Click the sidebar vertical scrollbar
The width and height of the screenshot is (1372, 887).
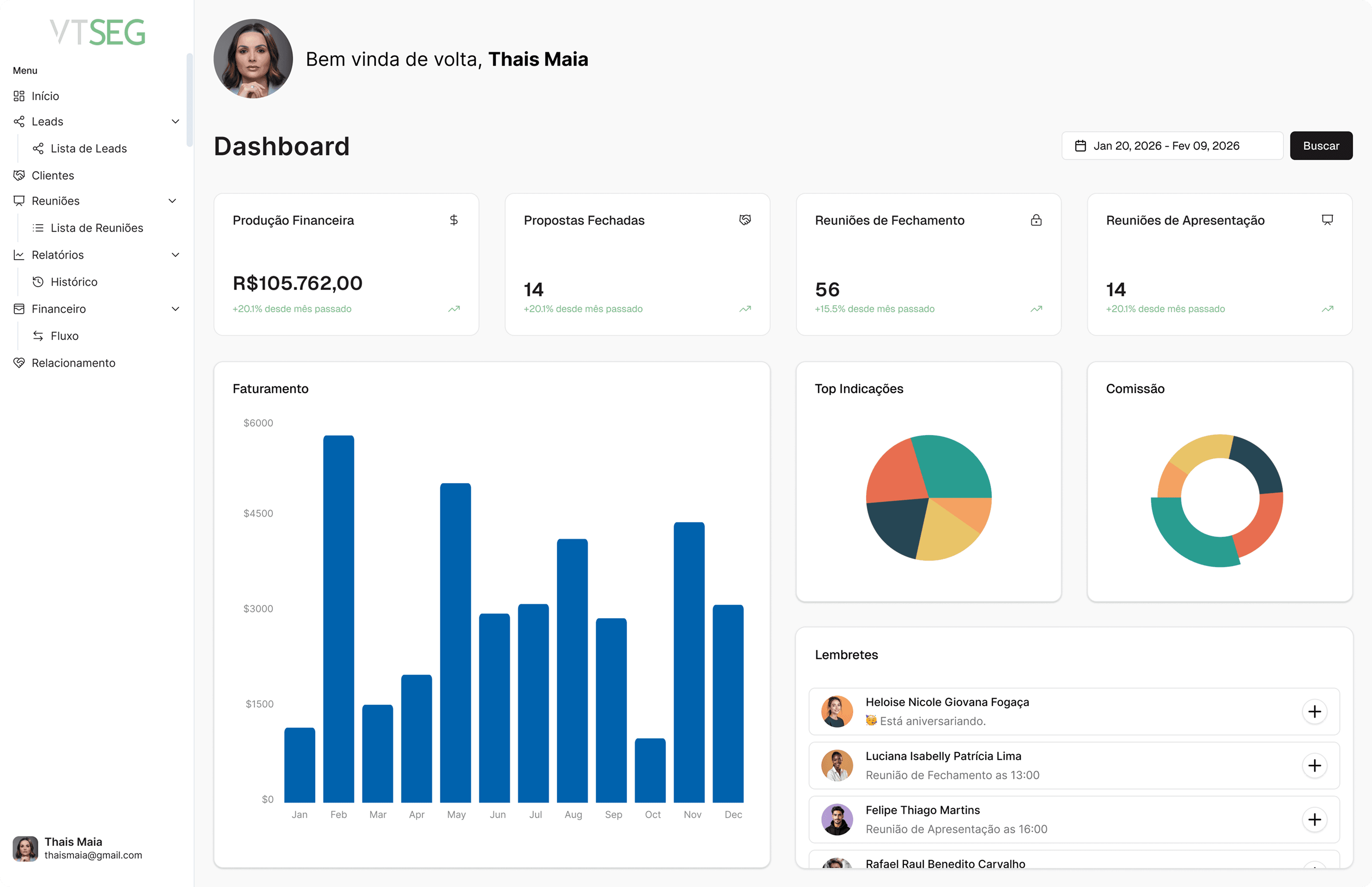point(189,100)
